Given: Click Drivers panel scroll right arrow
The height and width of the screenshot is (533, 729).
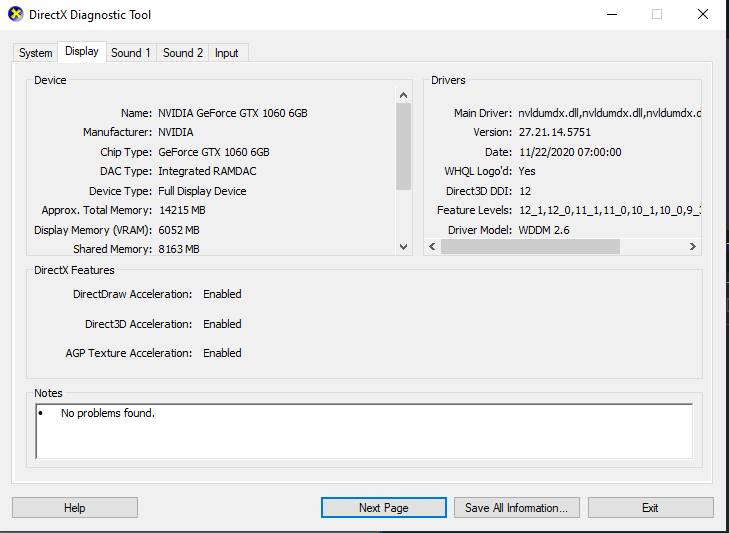Looking at the screenshot, I should click(693, 247).
